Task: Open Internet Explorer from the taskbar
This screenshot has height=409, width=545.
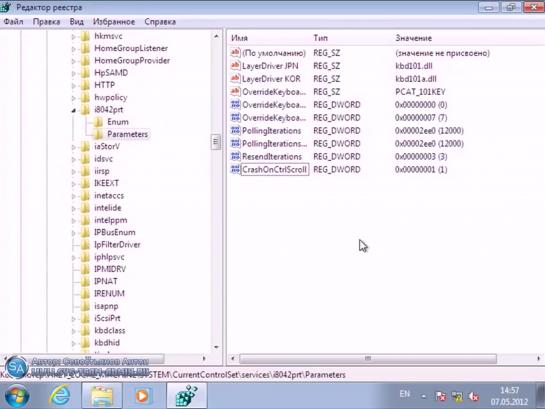Action: (x=60, y=395)
